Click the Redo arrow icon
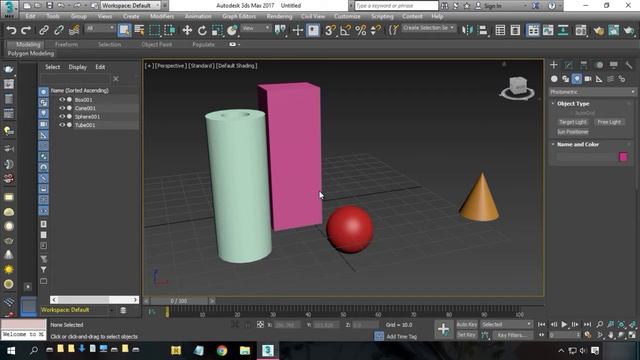Image resolution: width=640 pixels, height=360 pixels. point(26,30)
